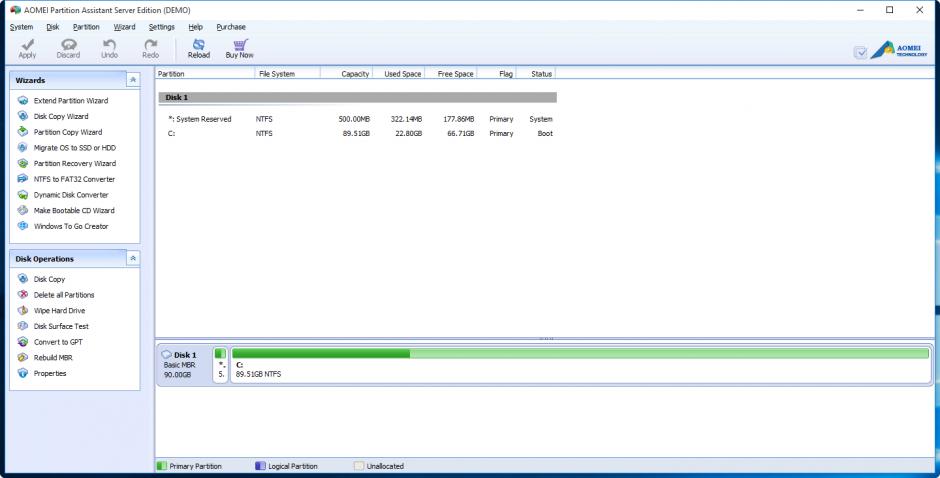
Task: Select the Disk 1 Basic MBR block
Action: pyautogui.click(x=184, y=365)
